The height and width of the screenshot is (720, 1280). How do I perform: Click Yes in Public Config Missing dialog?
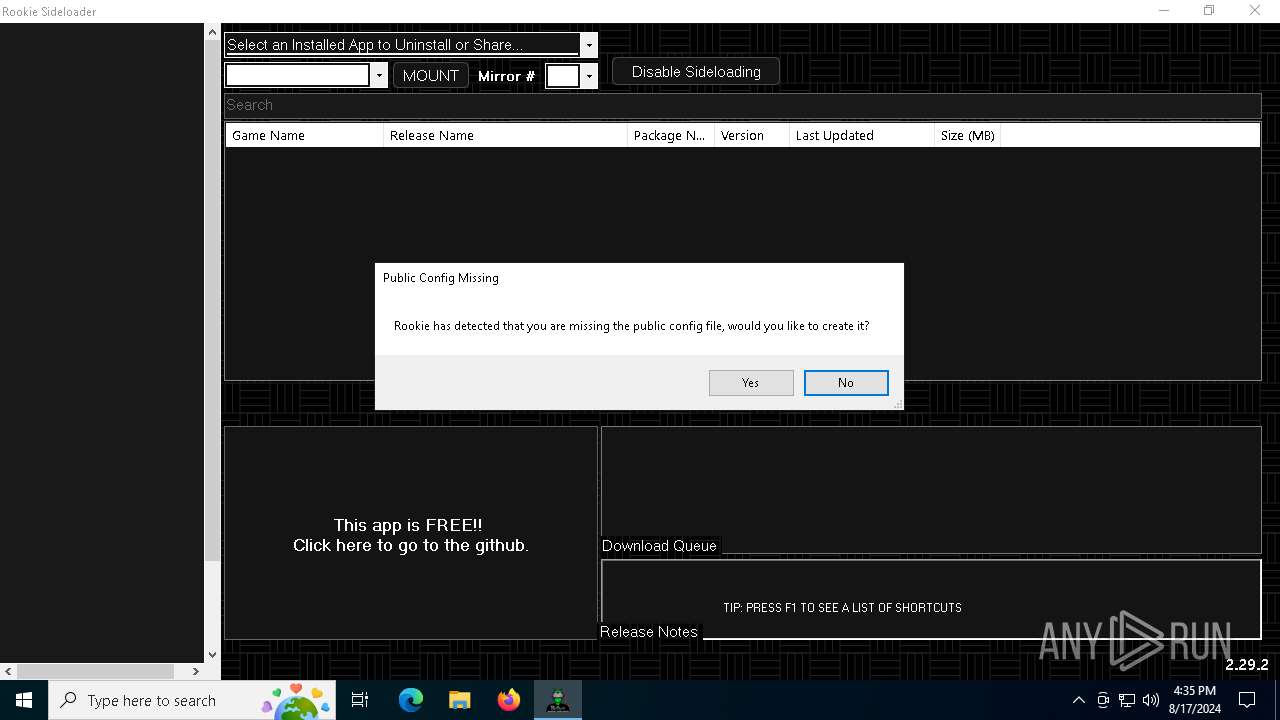(x=751, y=383)
